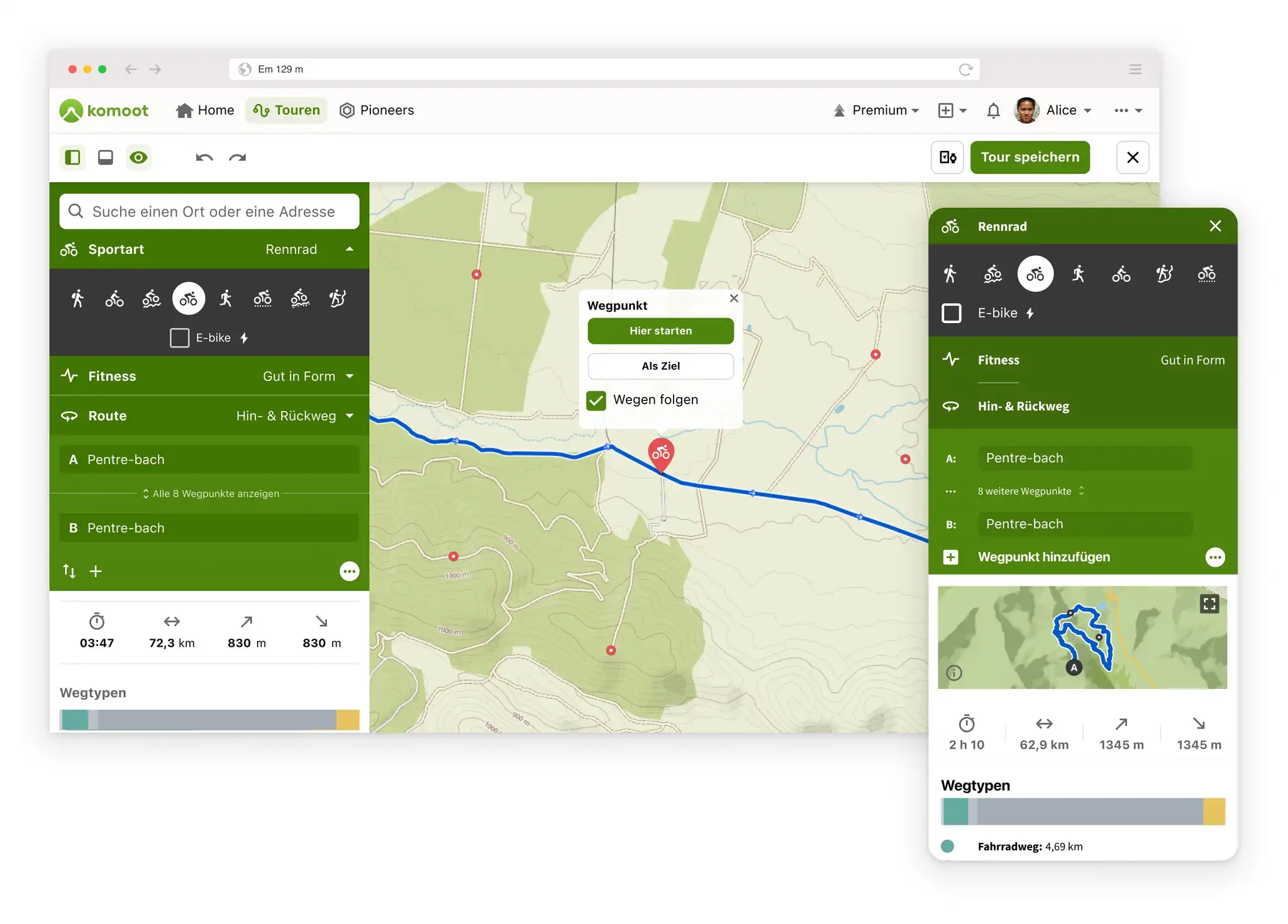Open the map comparison icon beside Tour speichern
This screenshot has height=924, width=1288.
click(947, 157)
